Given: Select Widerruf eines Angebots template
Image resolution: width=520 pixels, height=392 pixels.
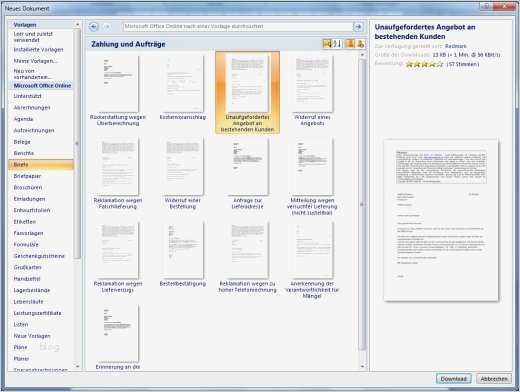Looking at the screenshot, I should pyautogui.click(x=312, y=91).
